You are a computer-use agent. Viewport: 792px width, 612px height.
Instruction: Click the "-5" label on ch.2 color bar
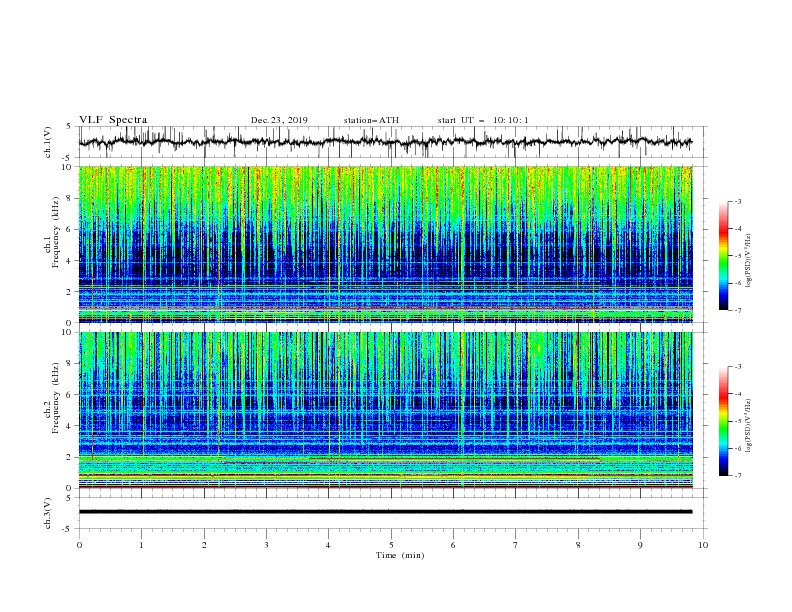pyautogui.click(x=737, y=421)
